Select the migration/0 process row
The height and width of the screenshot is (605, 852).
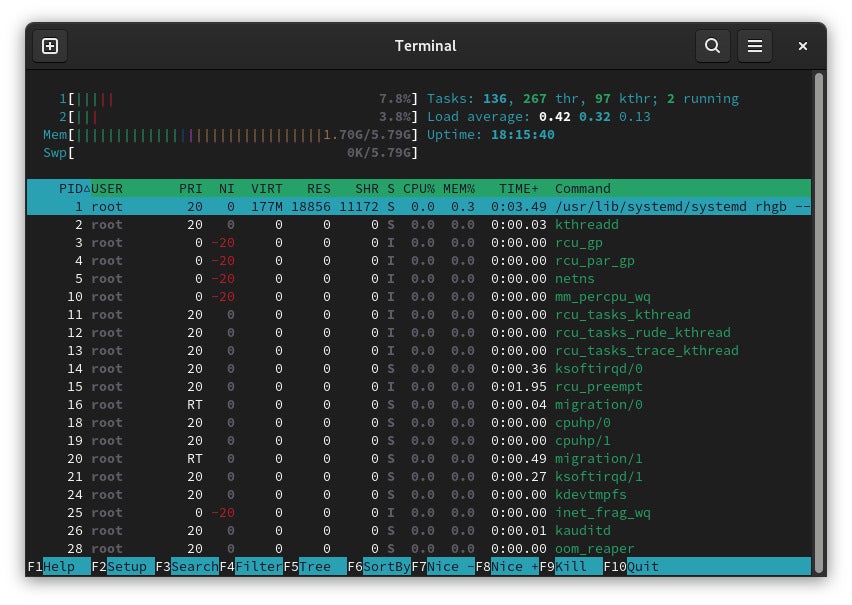pos(419,404)
